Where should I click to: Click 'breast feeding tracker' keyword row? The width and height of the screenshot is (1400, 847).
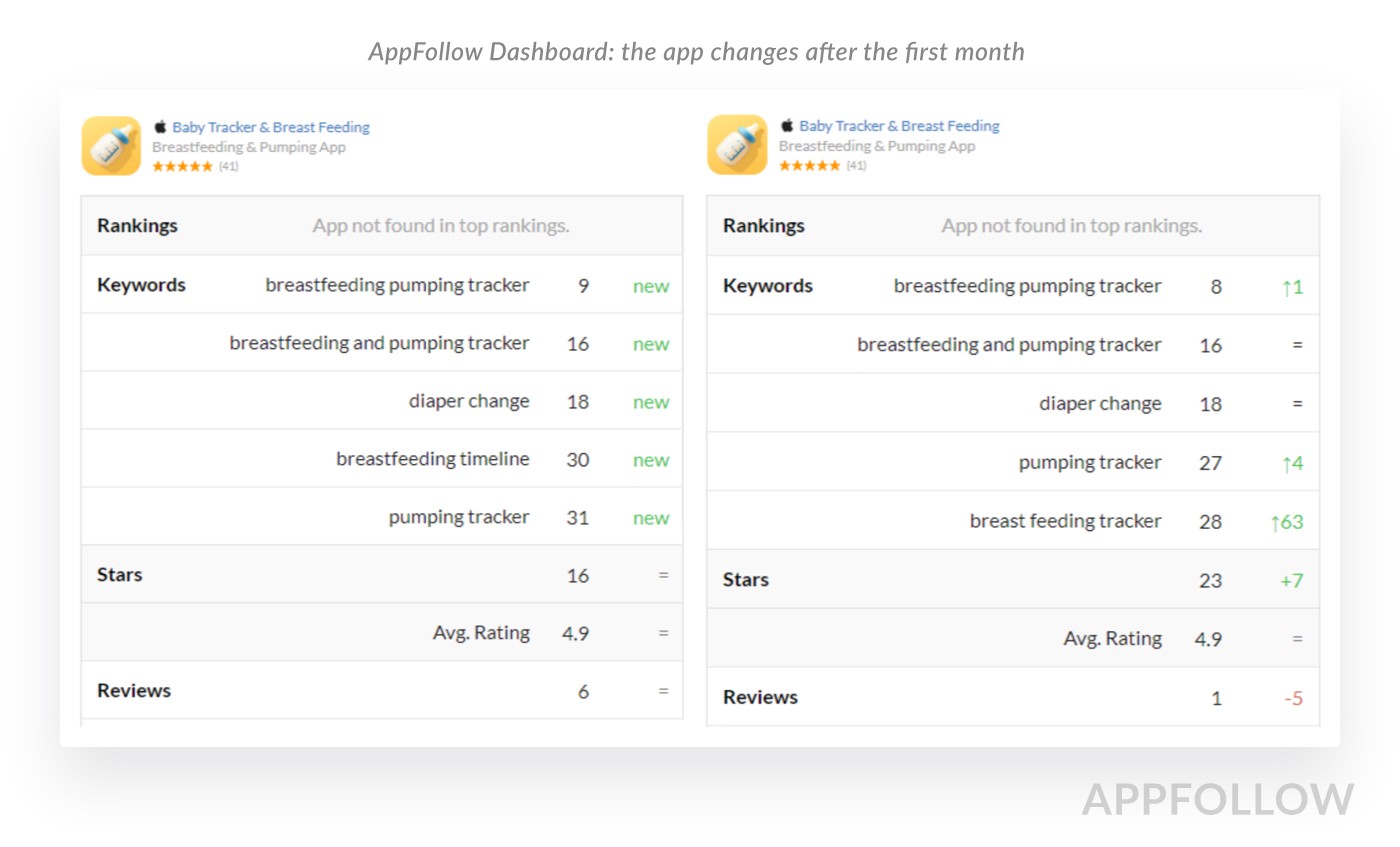coord(1065,521)
